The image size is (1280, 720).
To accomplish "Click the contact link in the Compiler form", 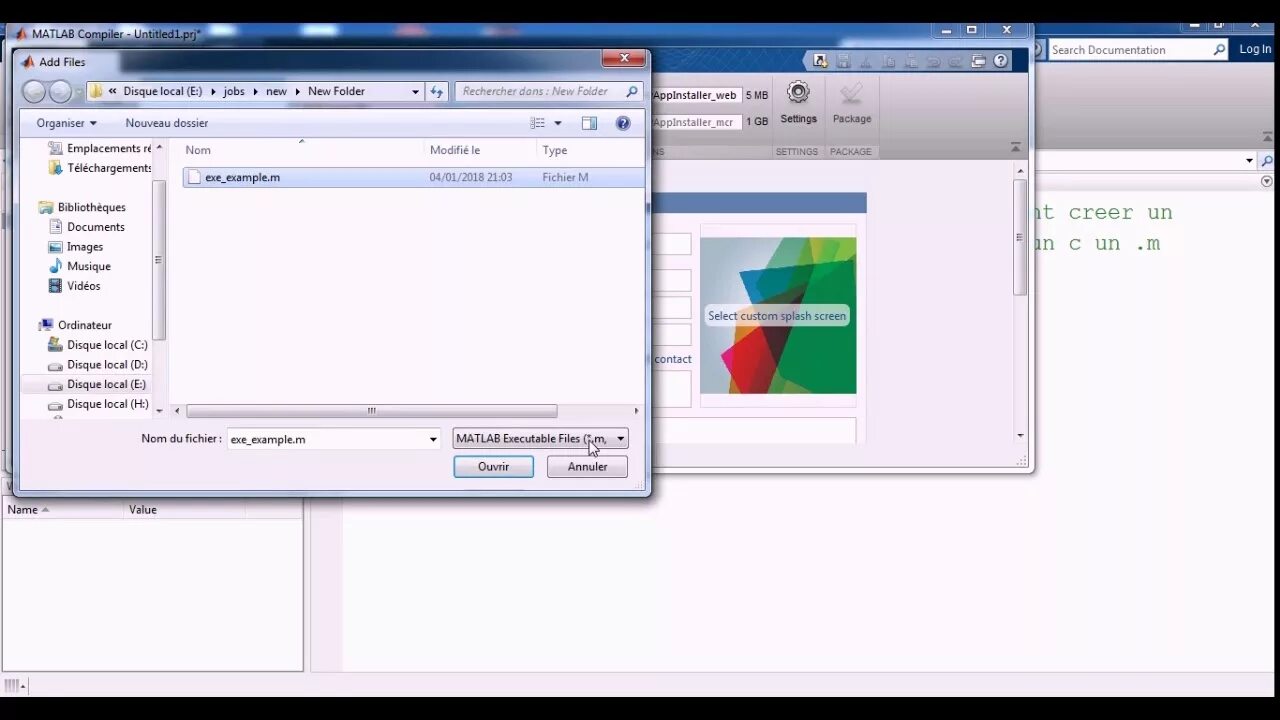I will (x=673, y=359).
